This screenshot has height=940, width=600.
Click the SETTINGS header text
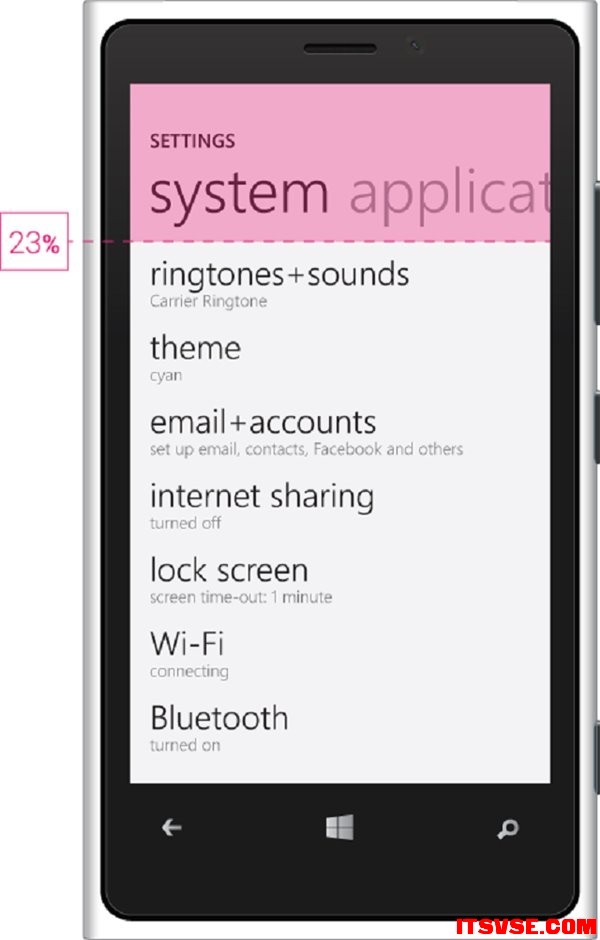192,141
